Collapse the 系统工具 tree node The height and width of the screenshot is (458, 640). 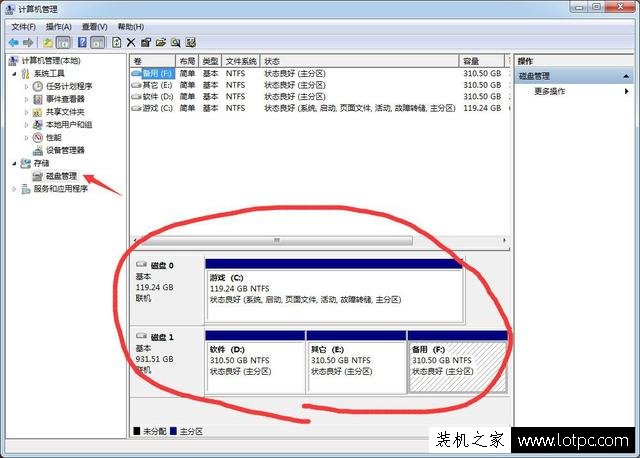click(x=14, y=74)
